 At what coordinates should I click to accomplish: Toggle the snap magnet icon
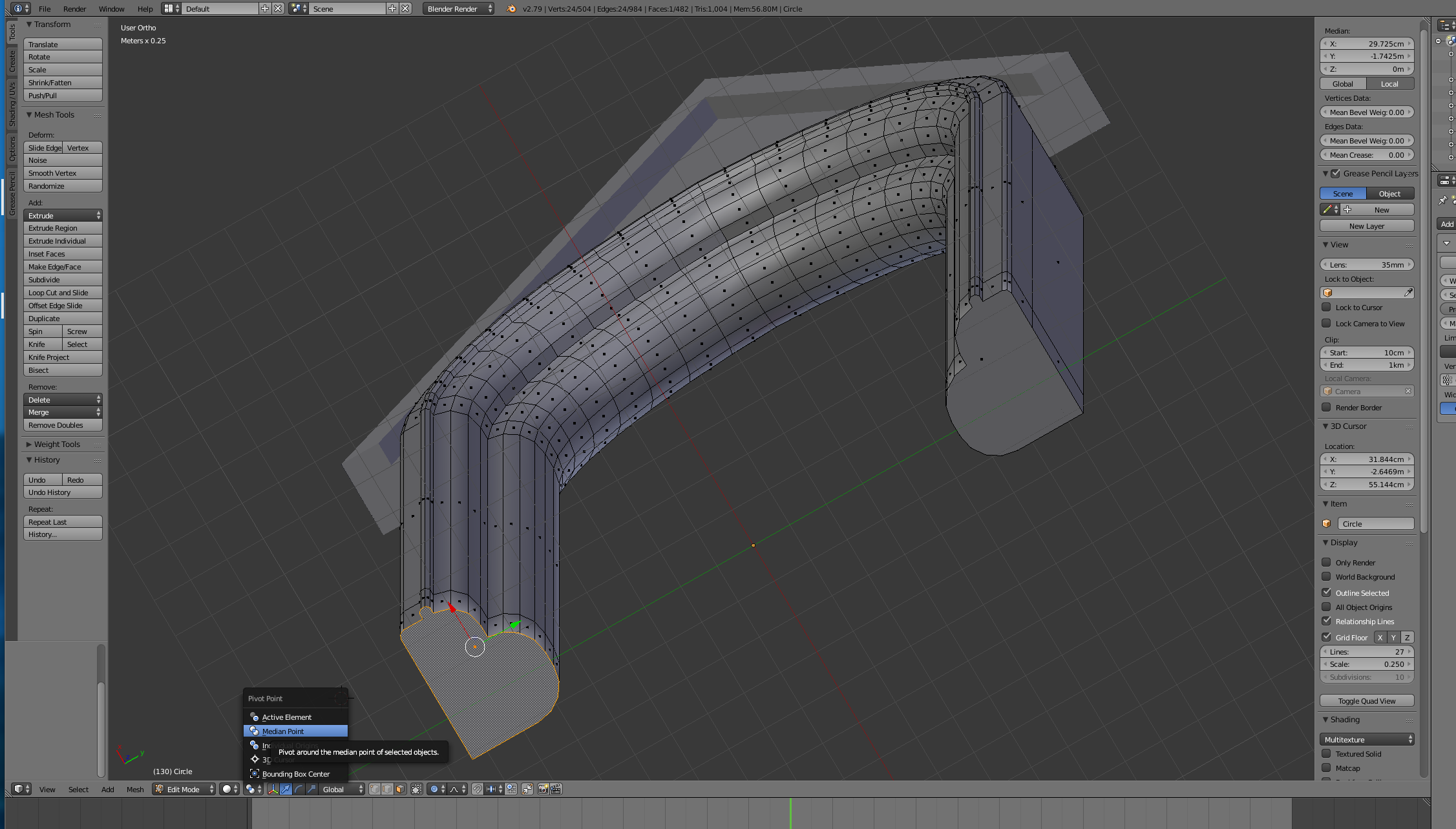(x=477, y=789)
